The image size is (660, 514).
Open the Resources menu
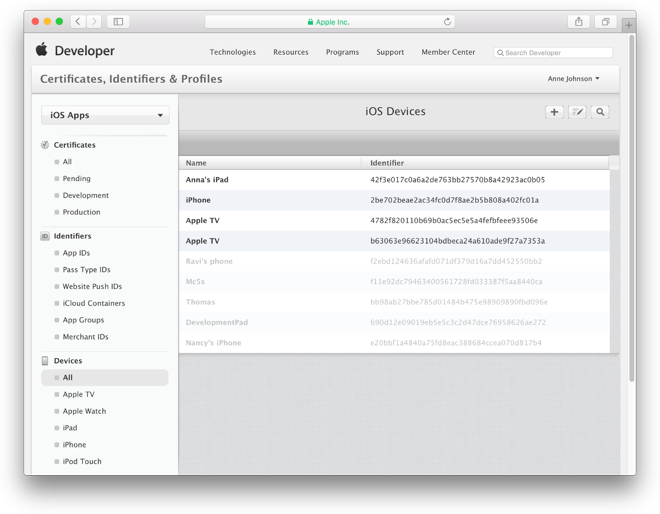click(x=290, y=52)
